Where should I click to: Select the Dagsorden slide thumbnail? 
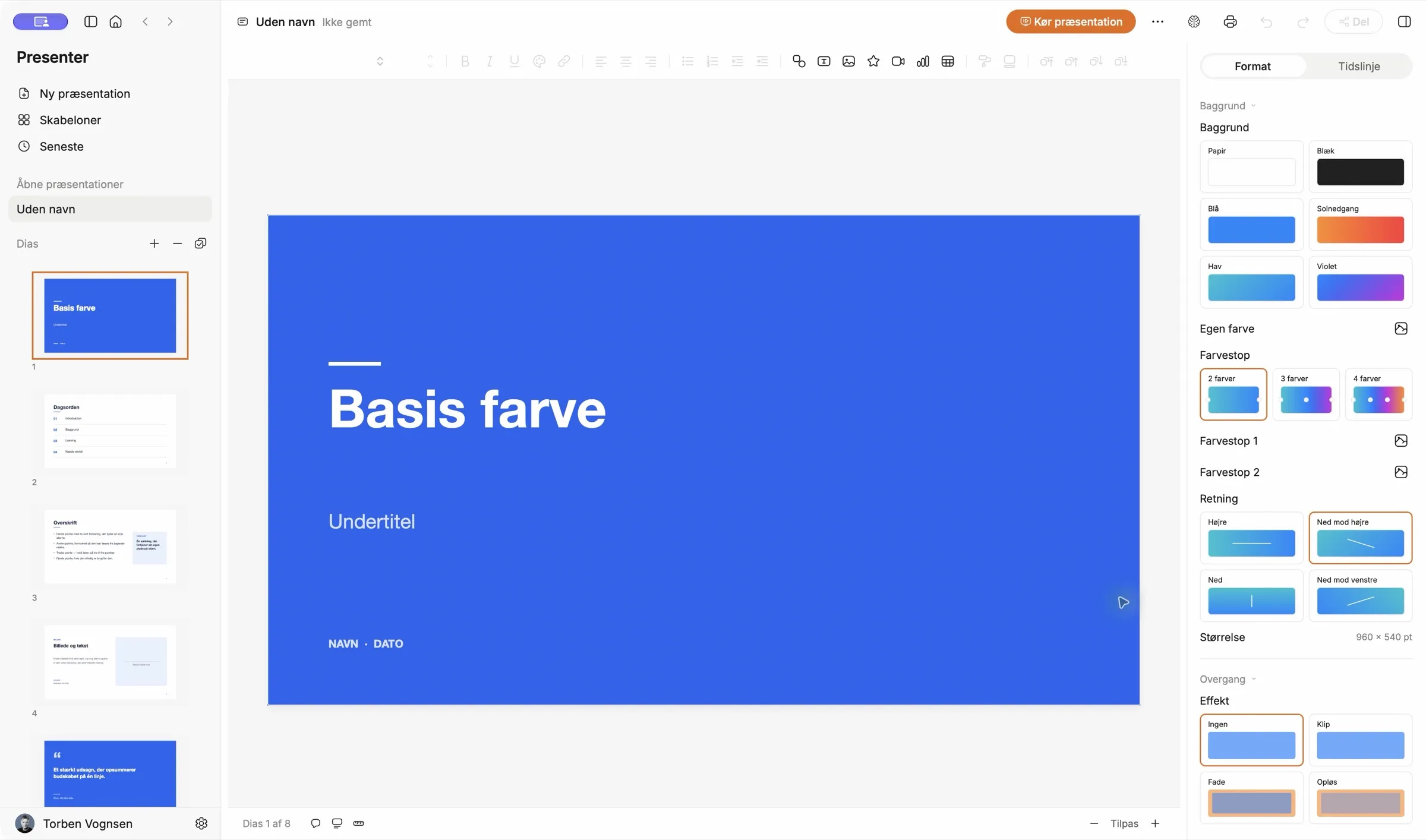coord(110,431)
